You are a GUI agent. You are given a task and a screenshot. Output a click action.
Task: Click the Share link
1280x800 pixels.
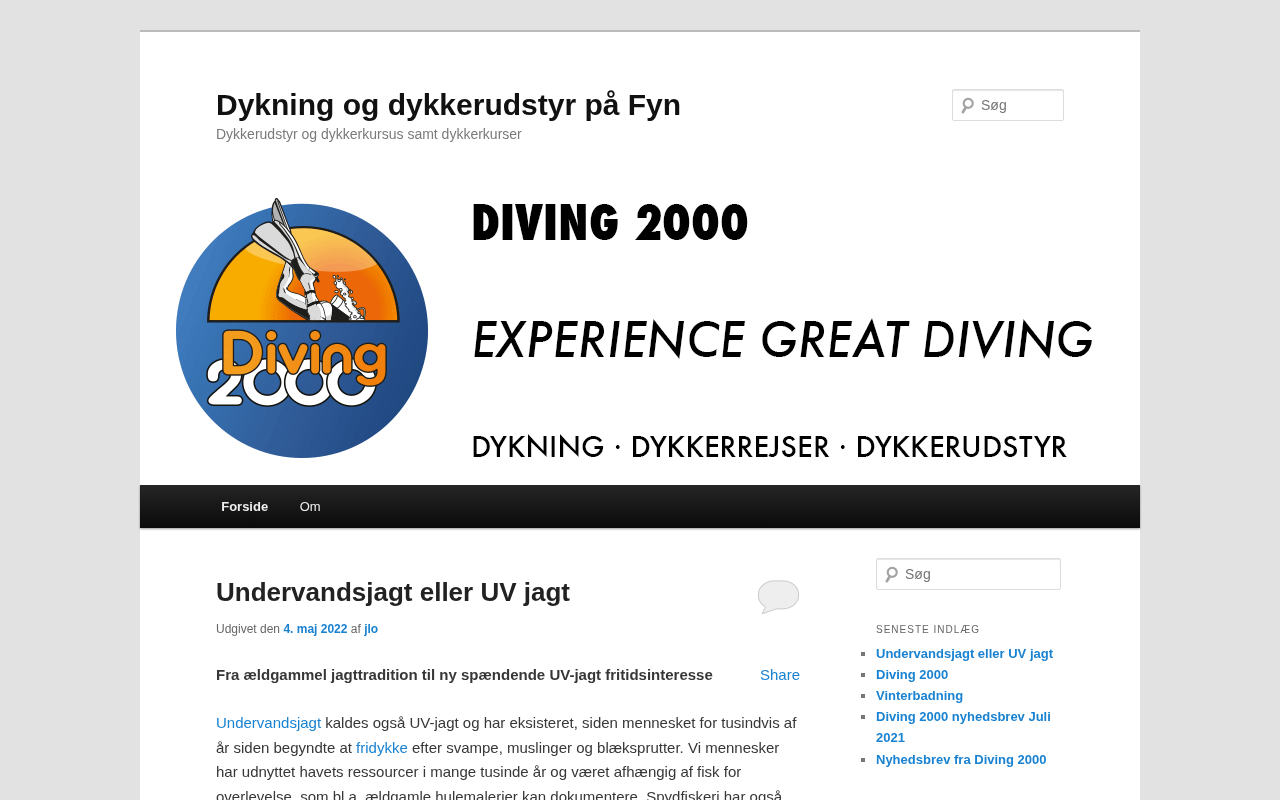(780, 675)
